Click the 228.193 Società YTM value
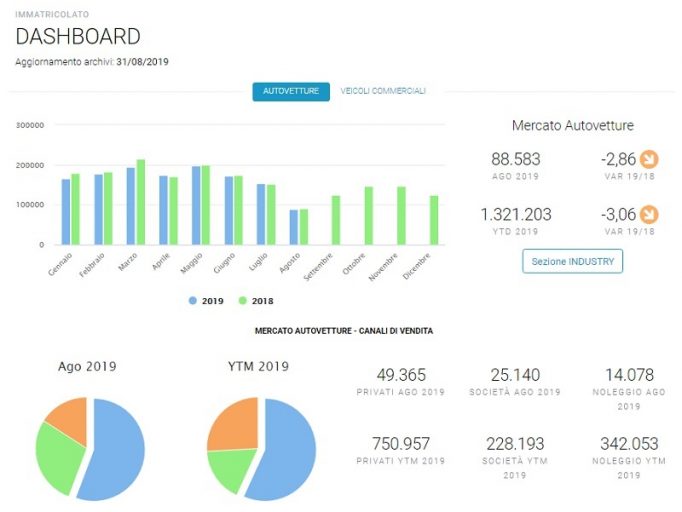 tap(515, 444)
